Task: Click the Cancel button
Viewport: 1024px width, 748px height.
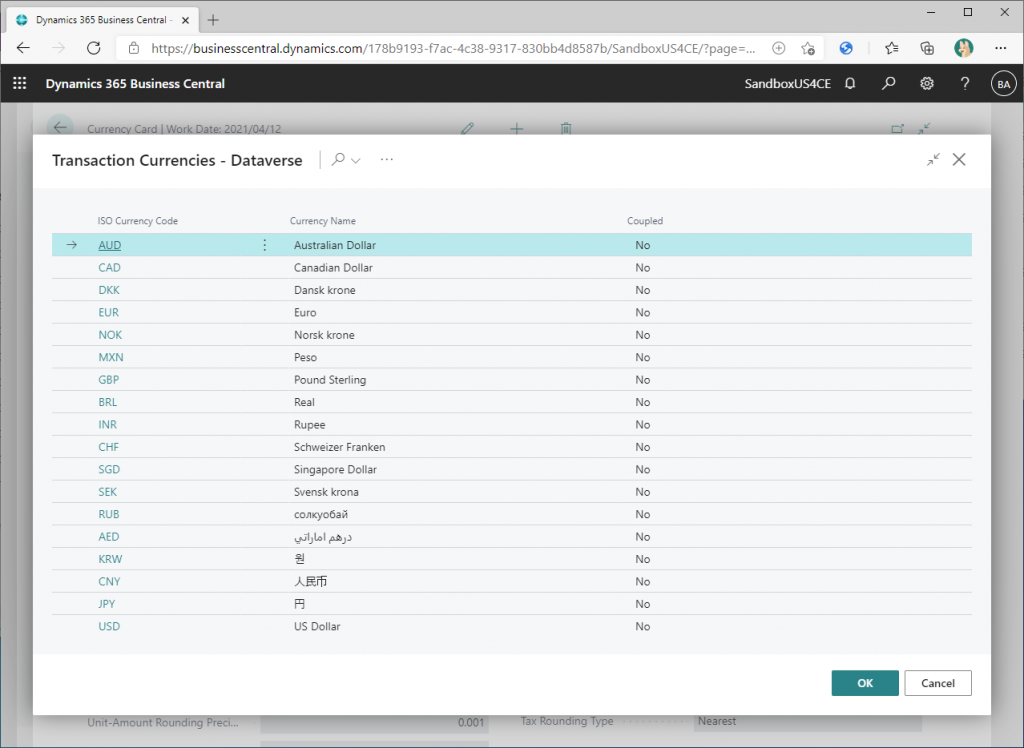Action: (938, 683)
